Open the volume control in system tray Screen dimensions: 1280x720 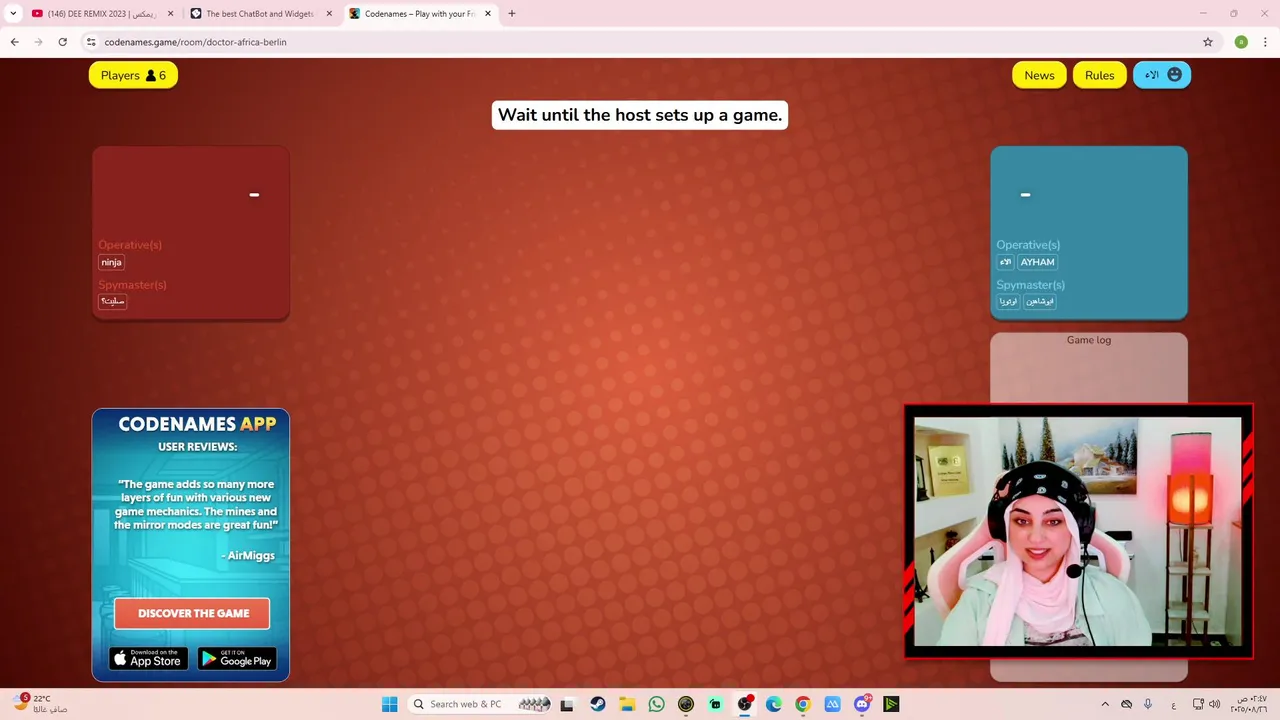pyautogui.click(x=1215, y=704)
